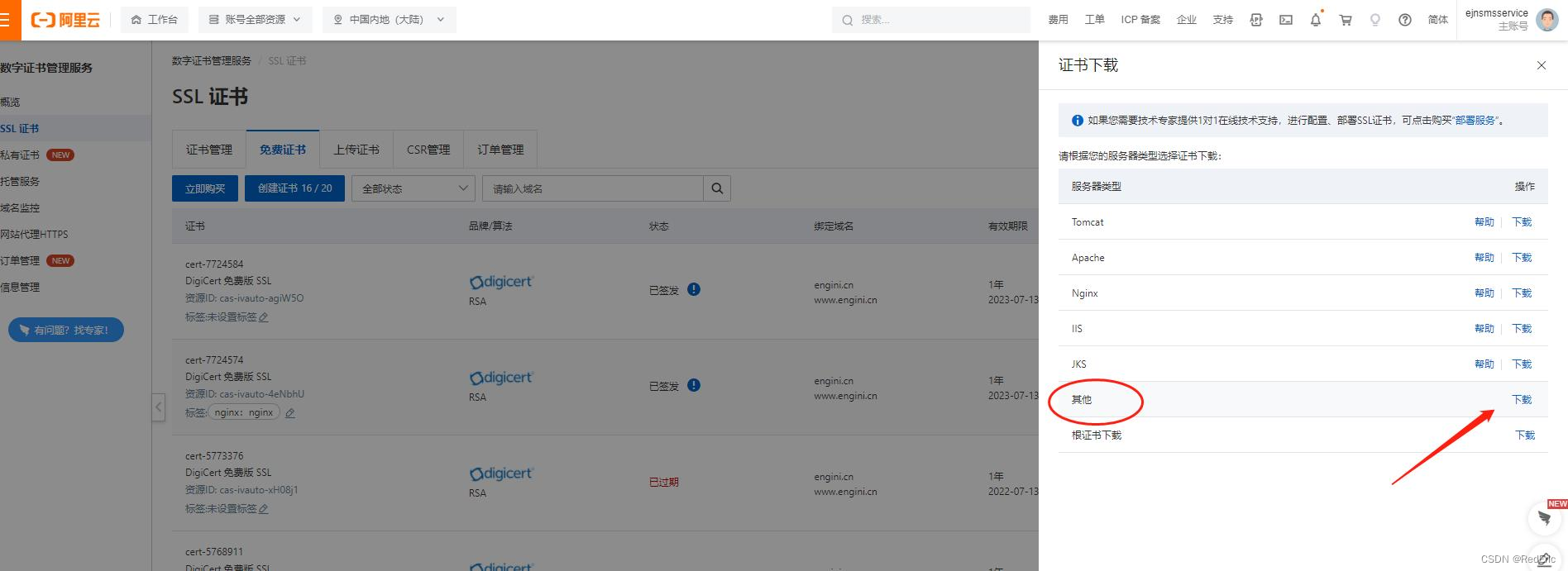Collapse the sidebar with the arrow handle
1568x571 pixels.
159,407
